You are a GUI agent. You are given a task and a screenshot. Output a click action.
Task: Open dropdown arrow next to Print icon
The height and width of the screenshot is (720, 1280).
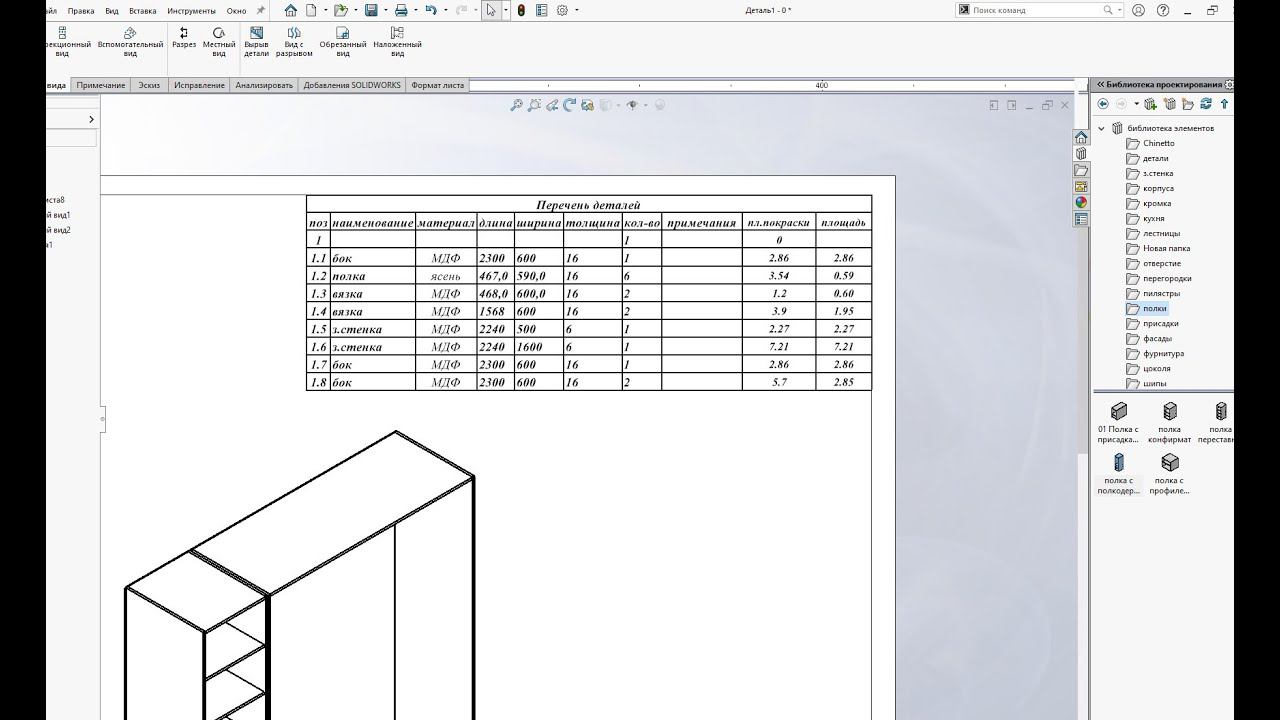pos(414,10)
